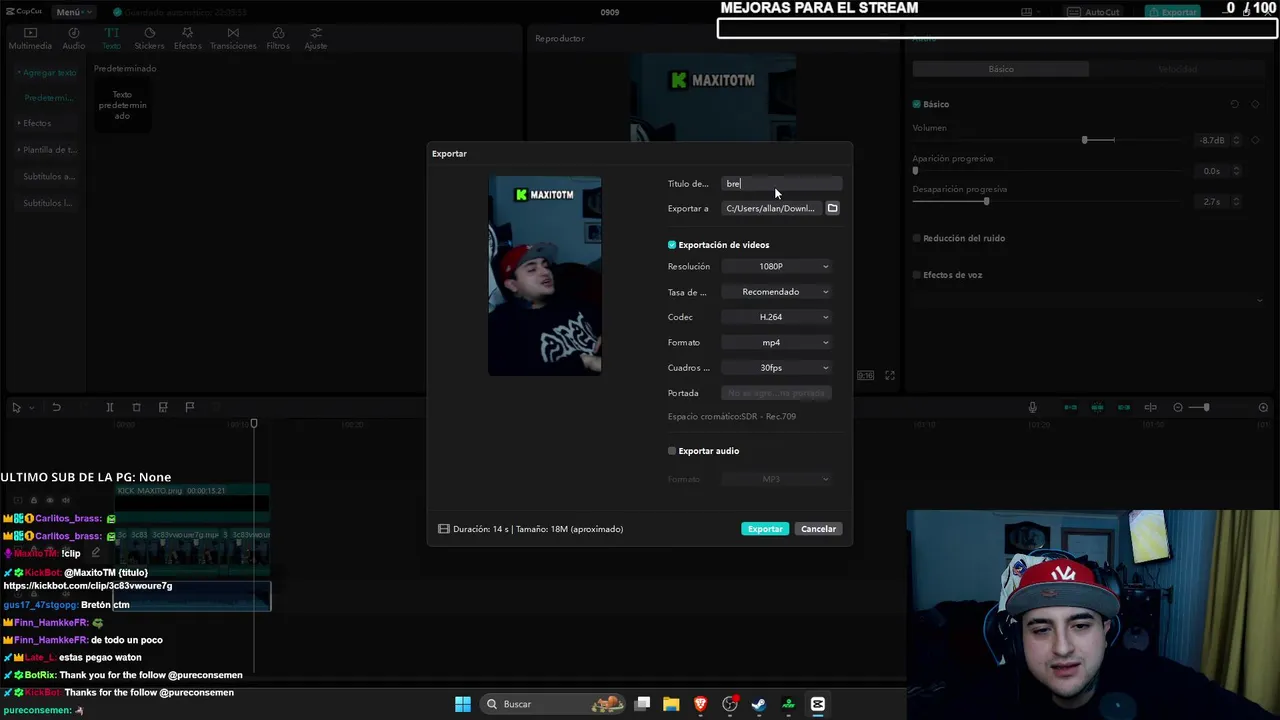Open the Transiciones tab
This screenshot has width=1280, height=720.
click(x=233, y=39)
